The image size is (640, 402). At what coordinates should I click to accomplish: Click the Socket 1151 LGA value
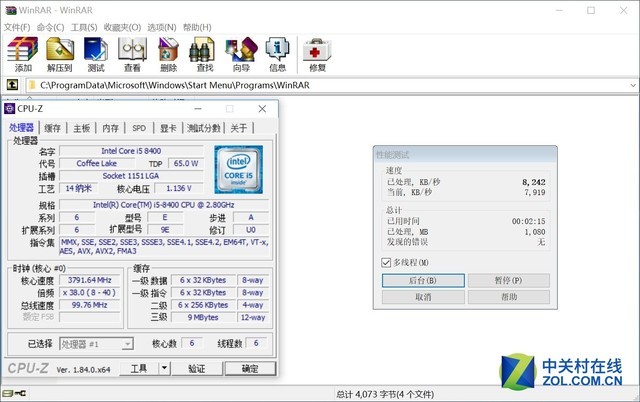(x=131, y=176)
